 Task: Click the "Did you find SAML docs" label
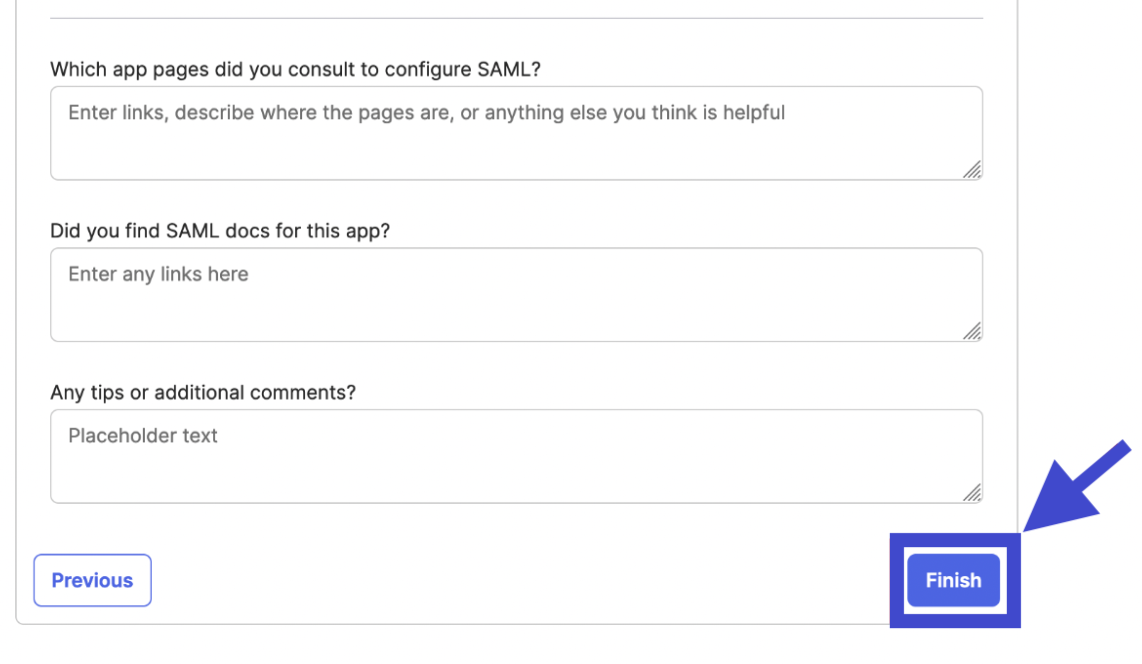point(220,231)
